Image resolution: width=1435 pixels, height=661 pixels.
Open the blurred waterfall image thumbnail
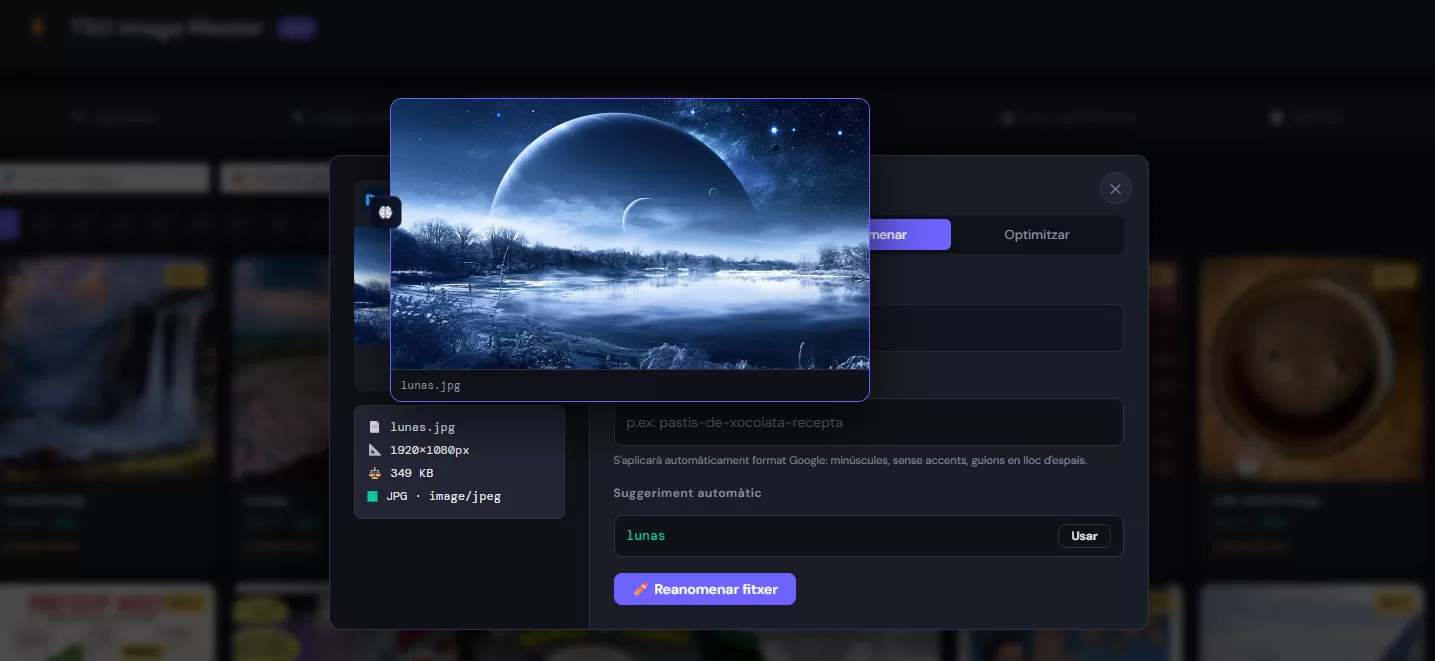point(107,365)
